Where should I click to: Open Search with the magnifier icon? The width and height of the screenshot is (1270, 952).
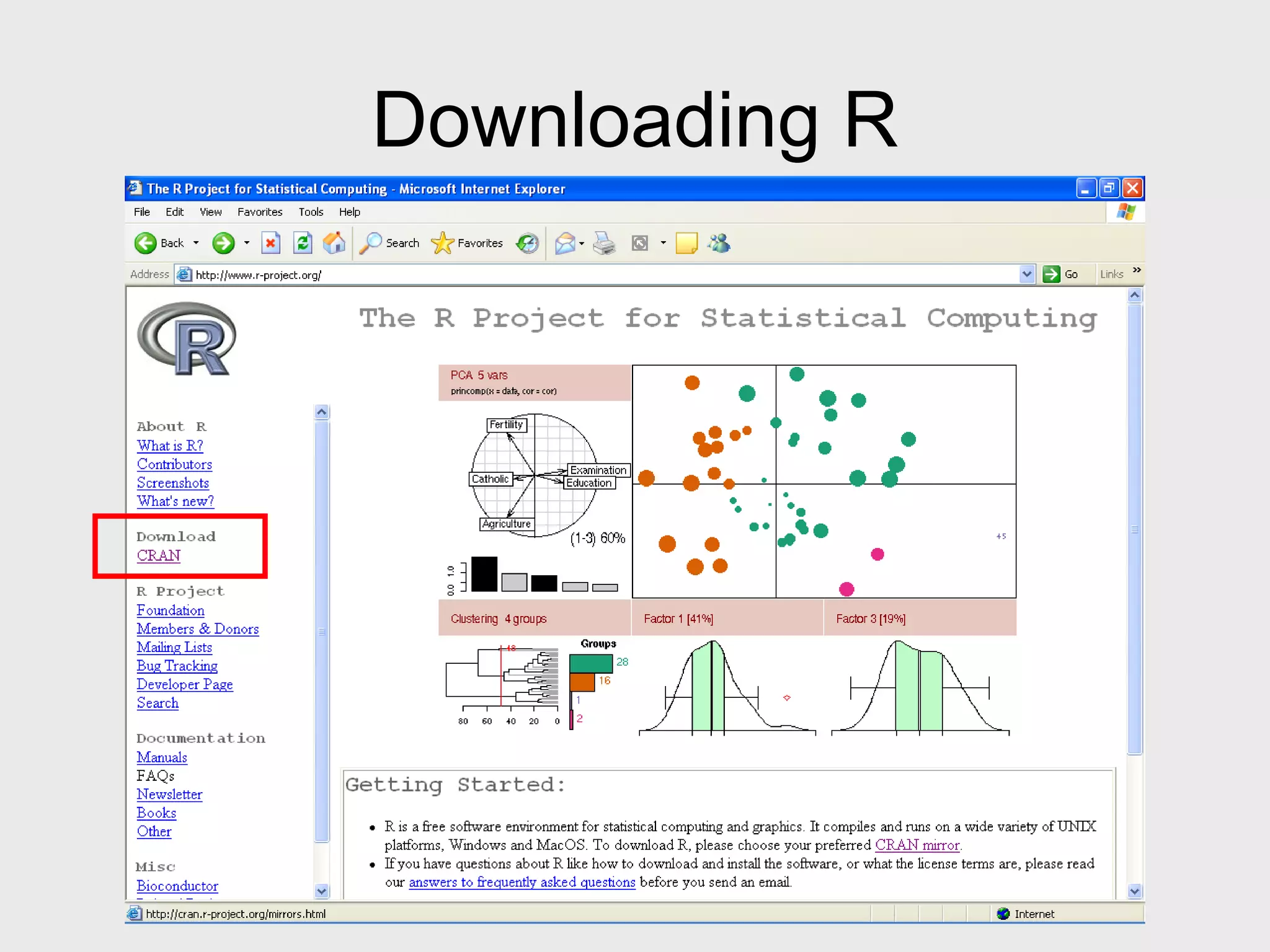(x=371, y=243)
